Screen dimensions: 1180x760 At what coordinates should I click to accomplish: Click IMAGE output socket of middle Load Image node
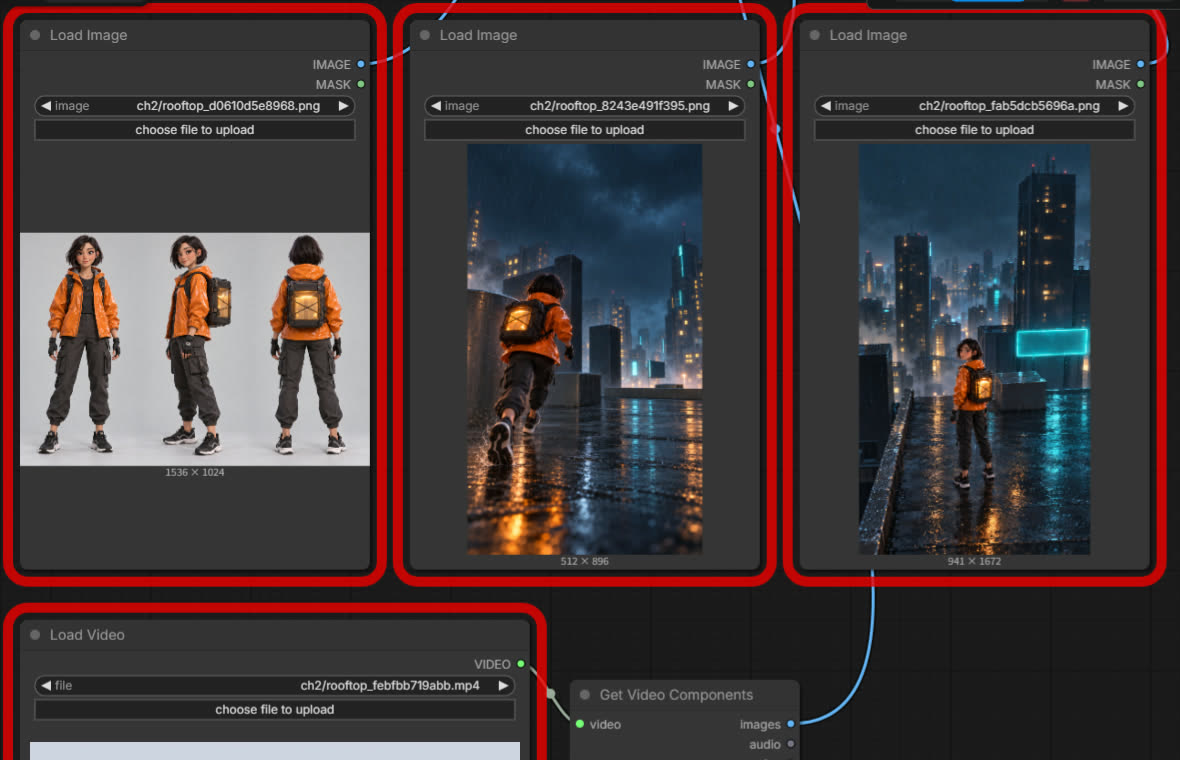(751, 65)
